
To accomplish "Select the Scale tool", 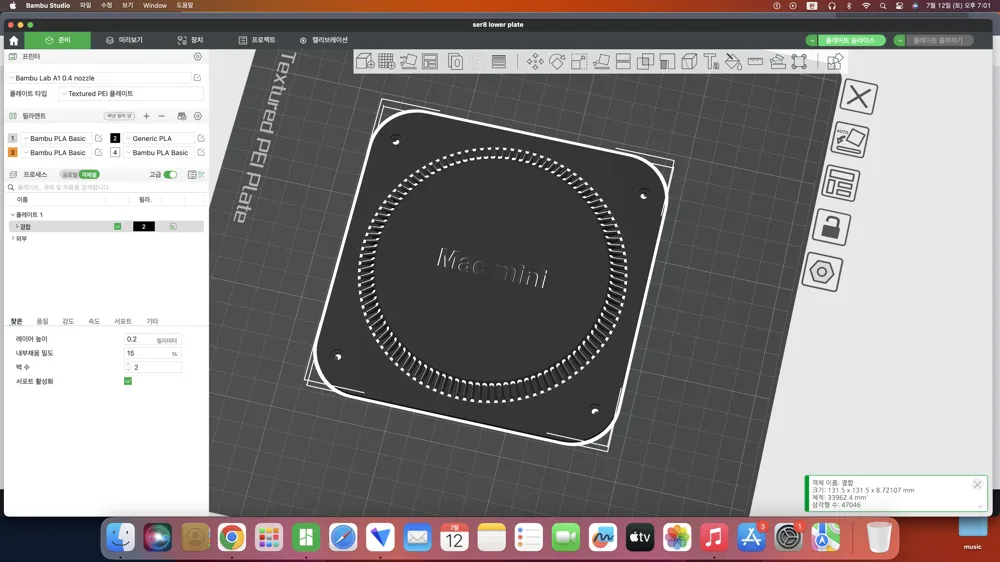I will click(578, 61).
